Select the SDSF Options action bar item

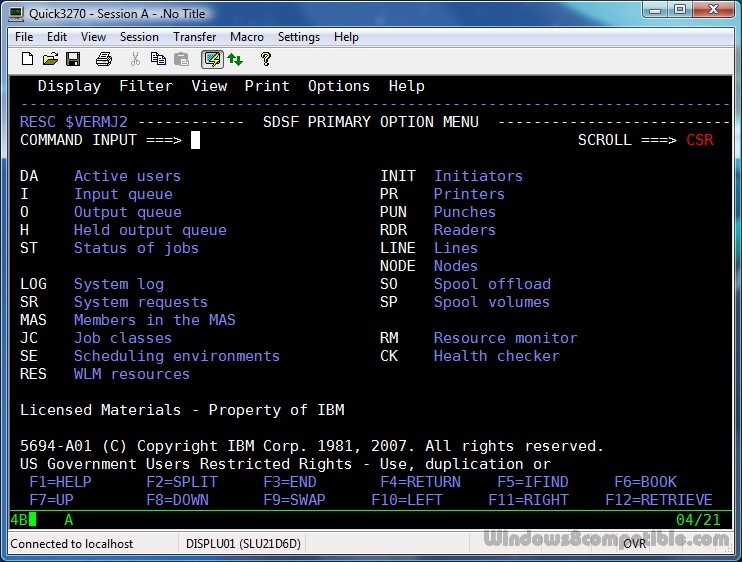339,86
